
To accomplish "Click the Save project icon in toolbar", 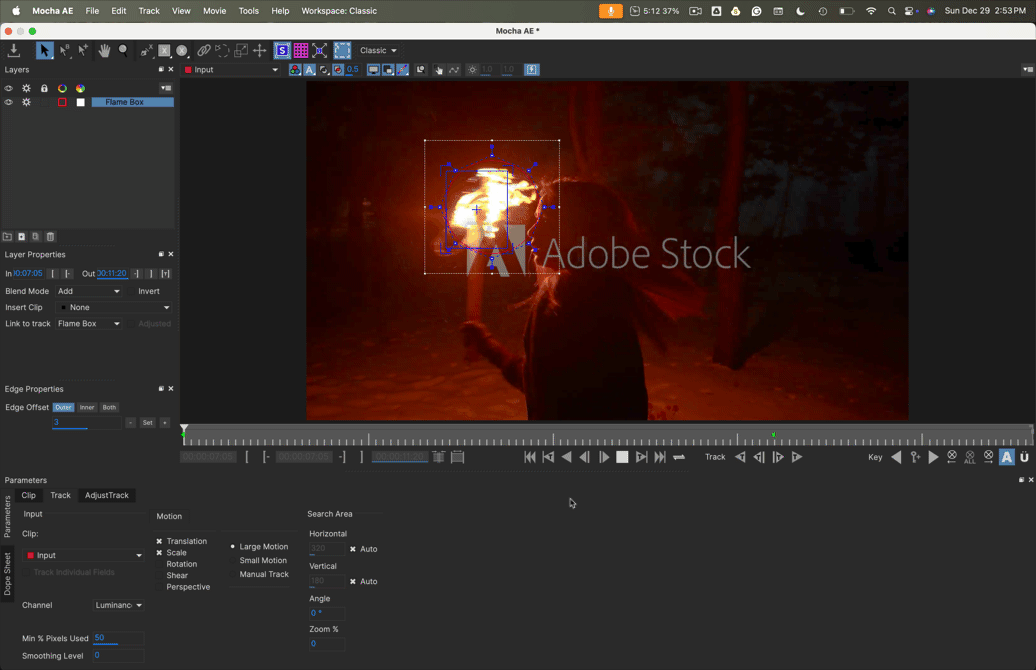I will tap(13, 50).
